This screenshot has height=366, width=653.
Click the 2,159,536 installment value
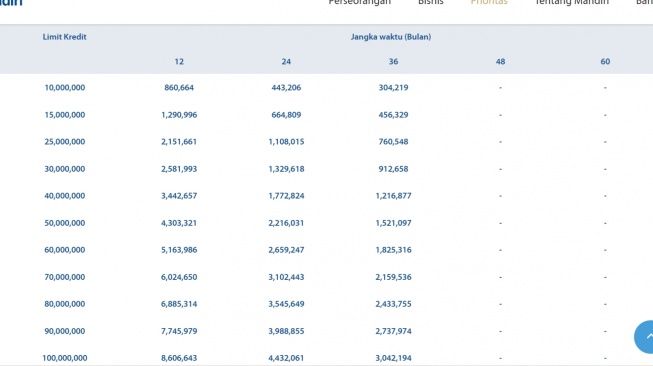tap(394, 277)
